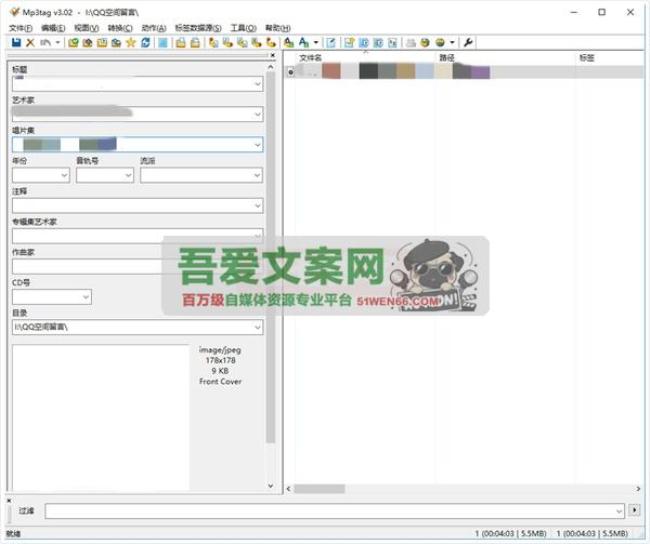Open the 动作(A) menu

[x=154, y=28]
